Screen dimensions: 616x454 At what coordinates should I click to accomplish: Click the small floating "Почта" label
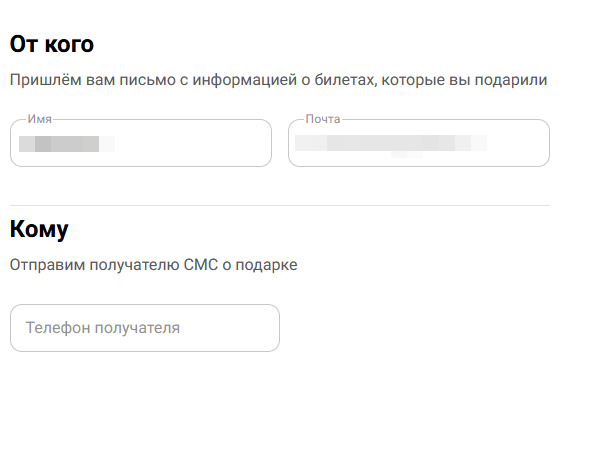323,119
